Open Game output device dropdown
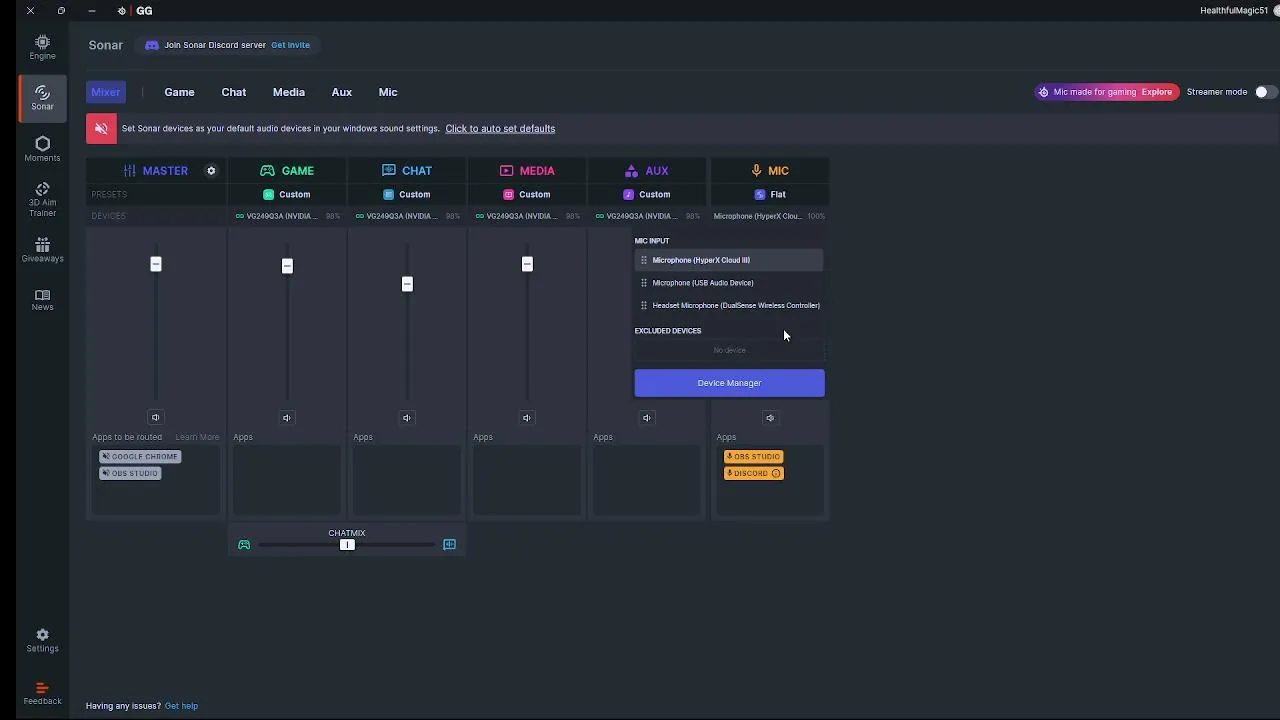This screenshot has width=1280, height=720. 287,216
